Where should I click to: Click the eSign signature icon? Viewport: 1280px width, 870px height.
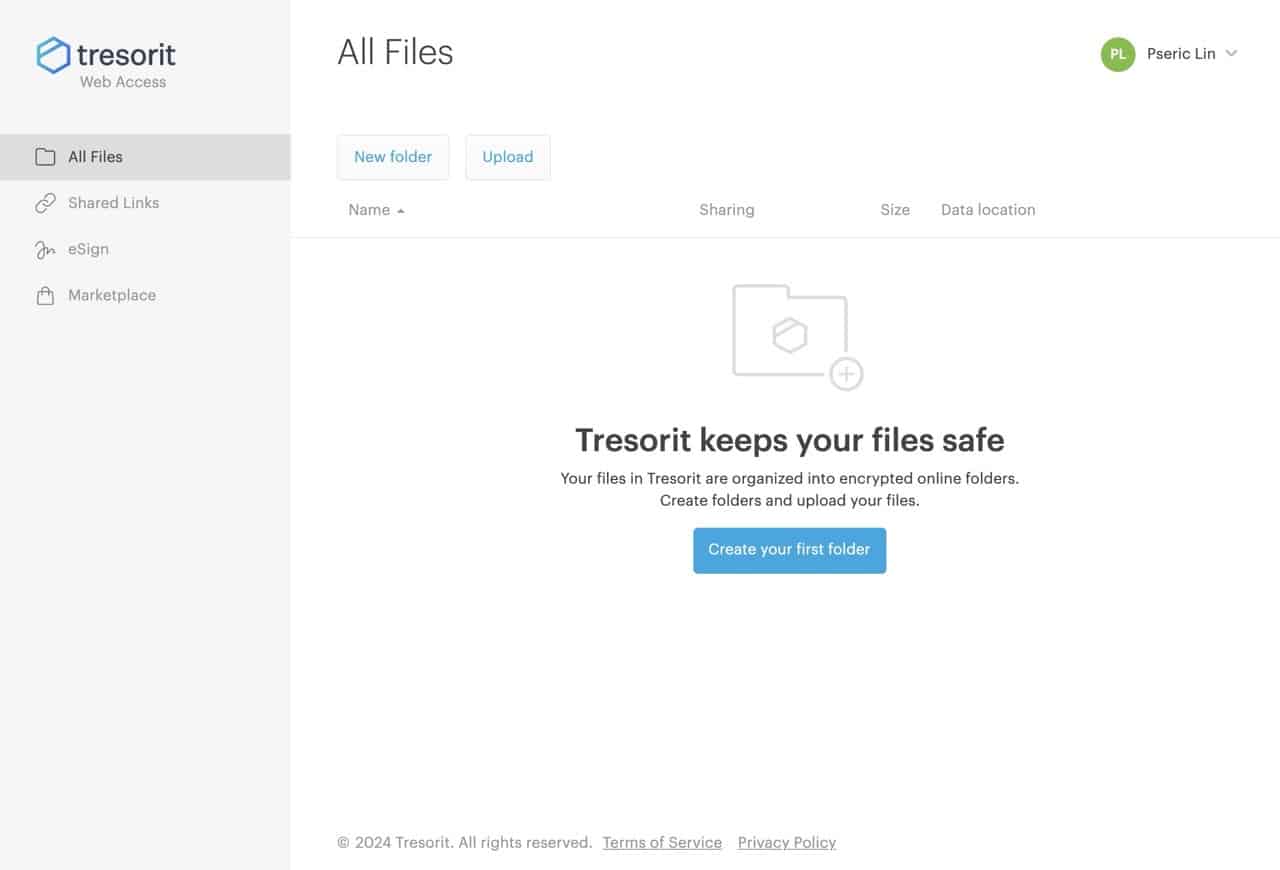[45, 249]
